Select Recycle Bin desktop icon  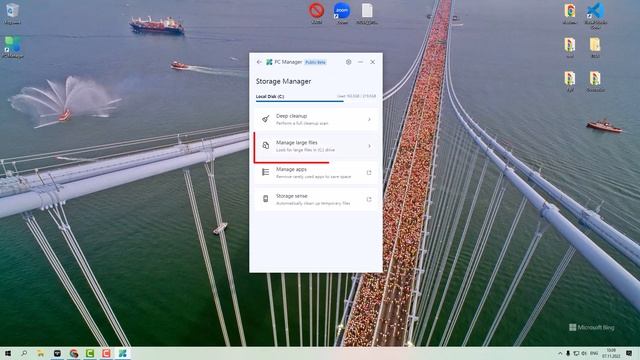(12, 13)
